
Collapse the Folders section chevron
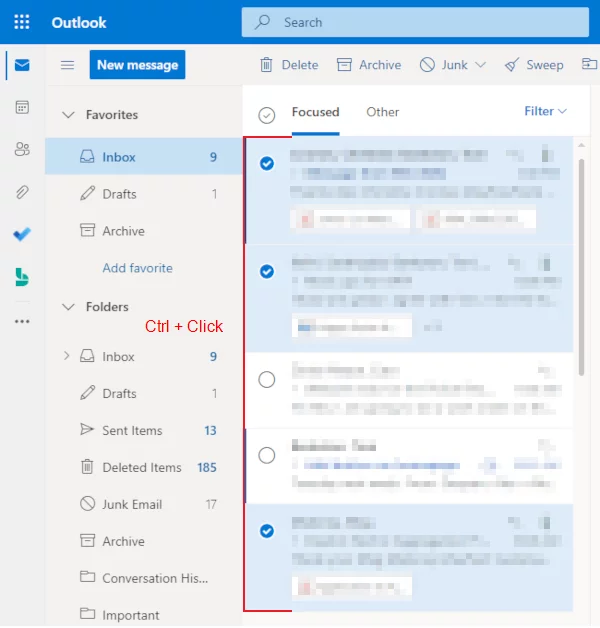pos(68,307)
